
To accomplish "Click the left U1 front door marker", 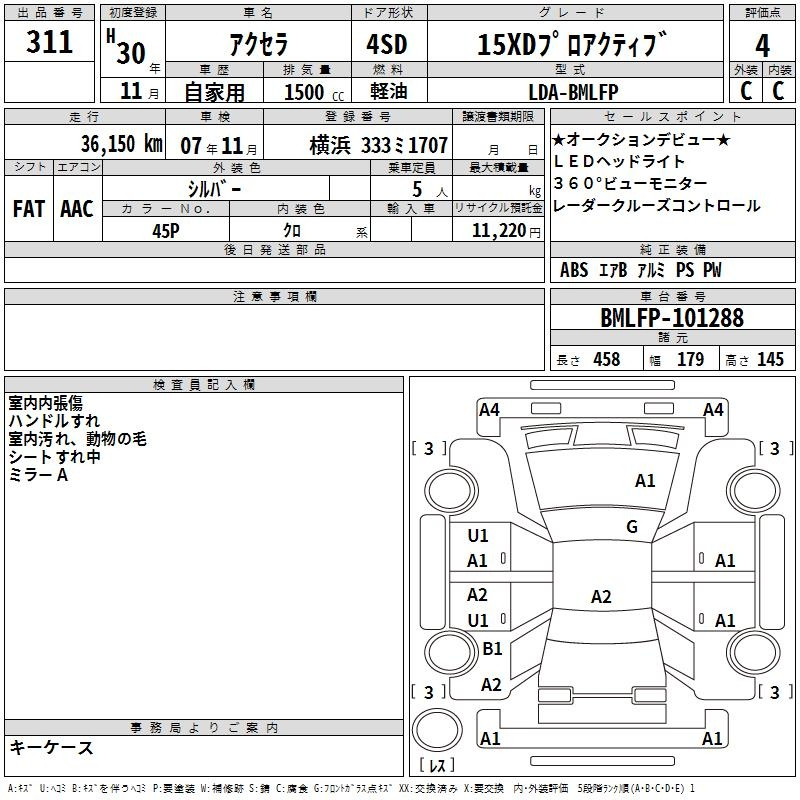I will tap(478, 535).
